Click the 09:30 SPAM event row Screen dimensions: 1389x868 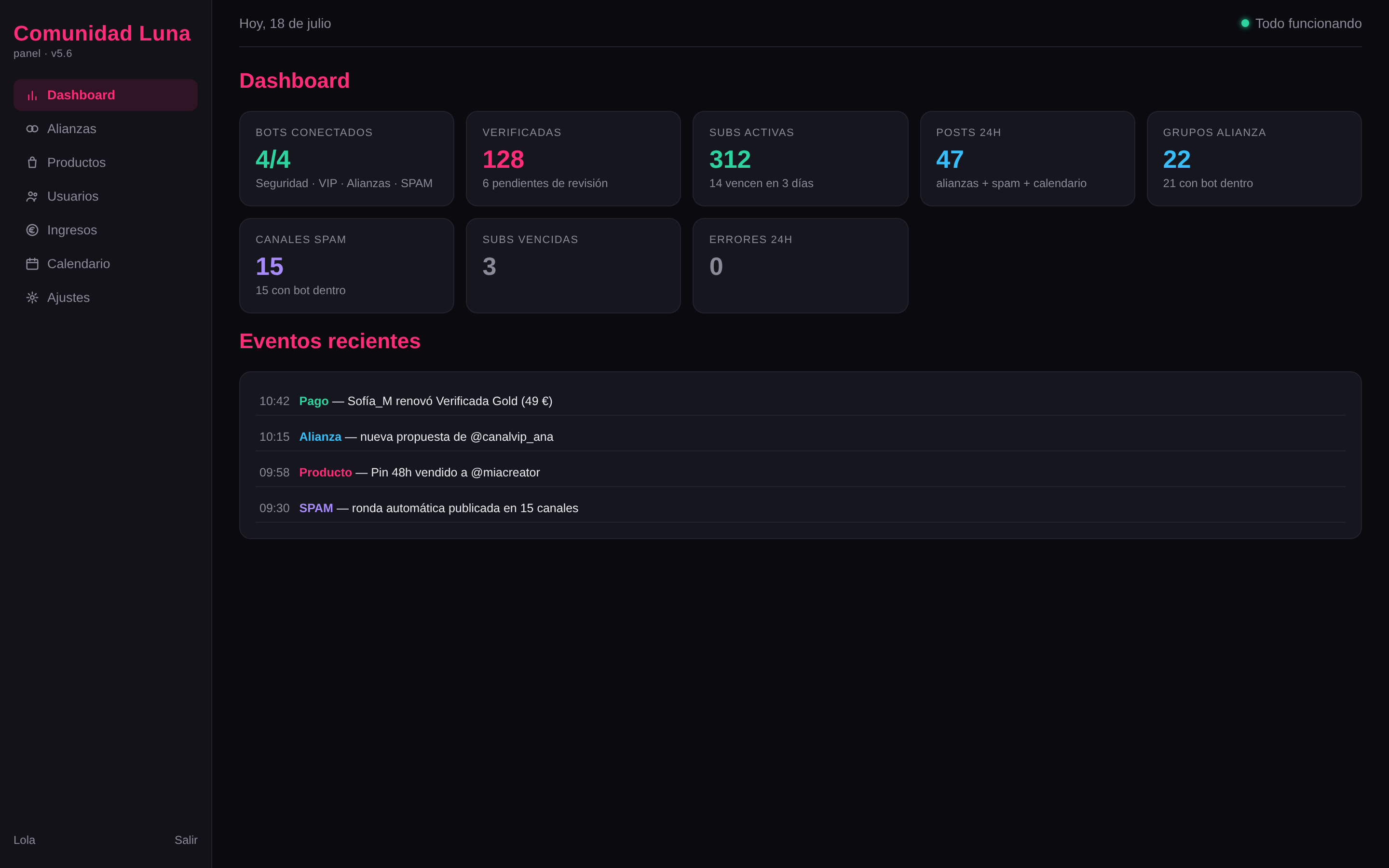click(x=800, y=508)
